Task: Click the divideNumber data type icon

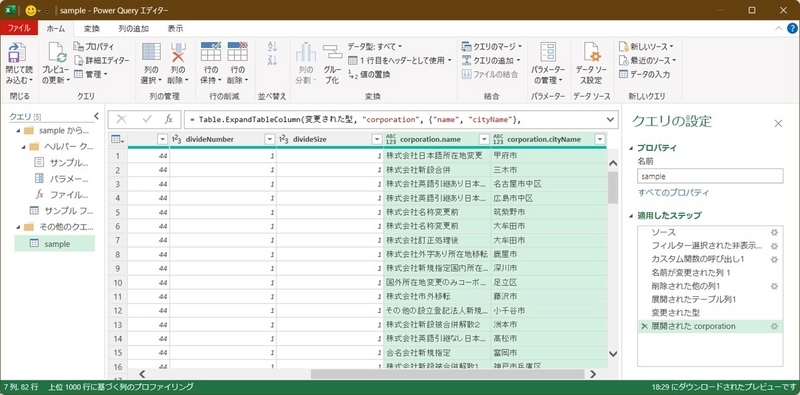Action: point(177,139)
